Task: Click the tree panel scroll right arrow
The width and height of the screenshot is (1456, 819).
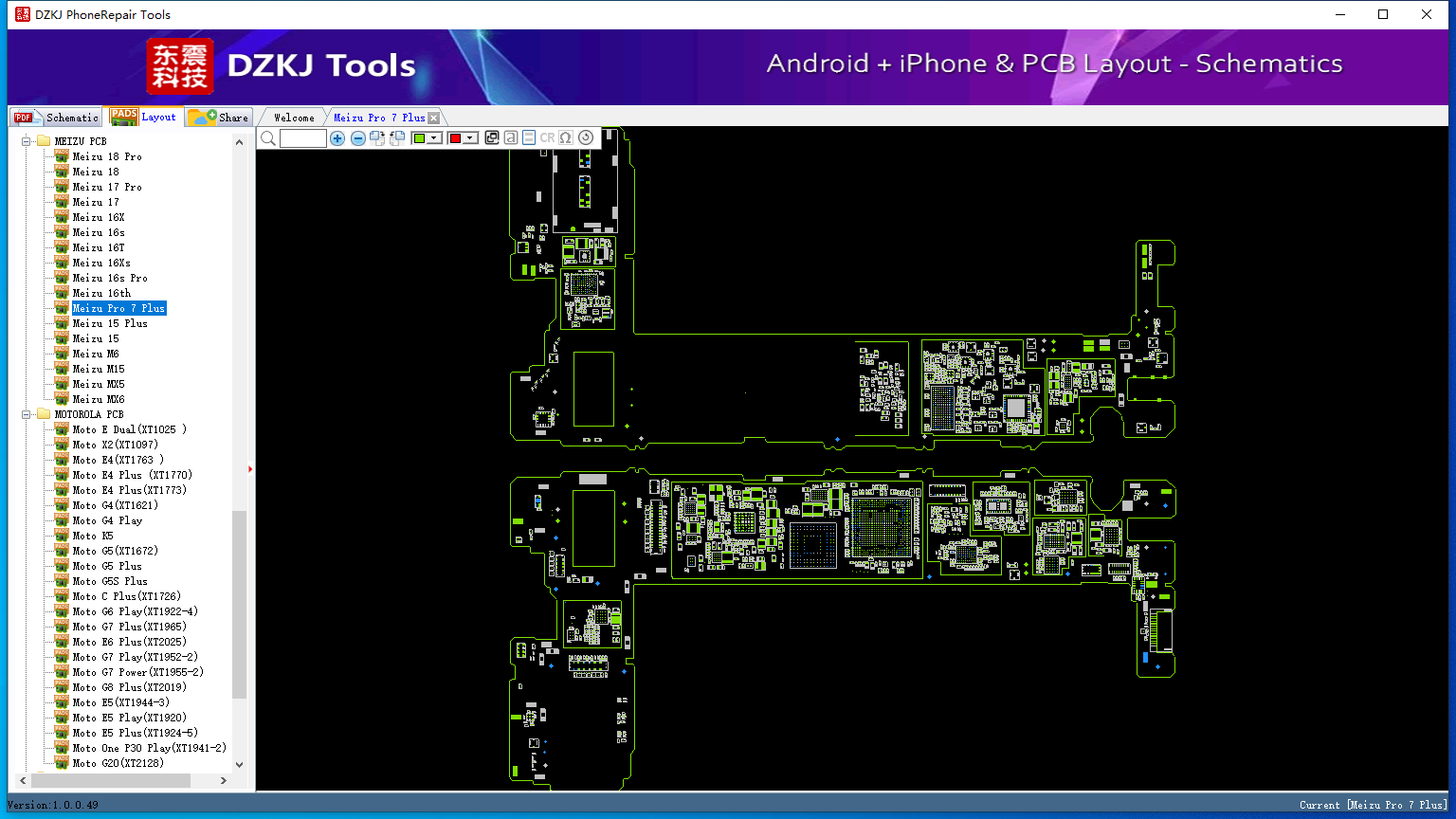Action: pos(224,780)
